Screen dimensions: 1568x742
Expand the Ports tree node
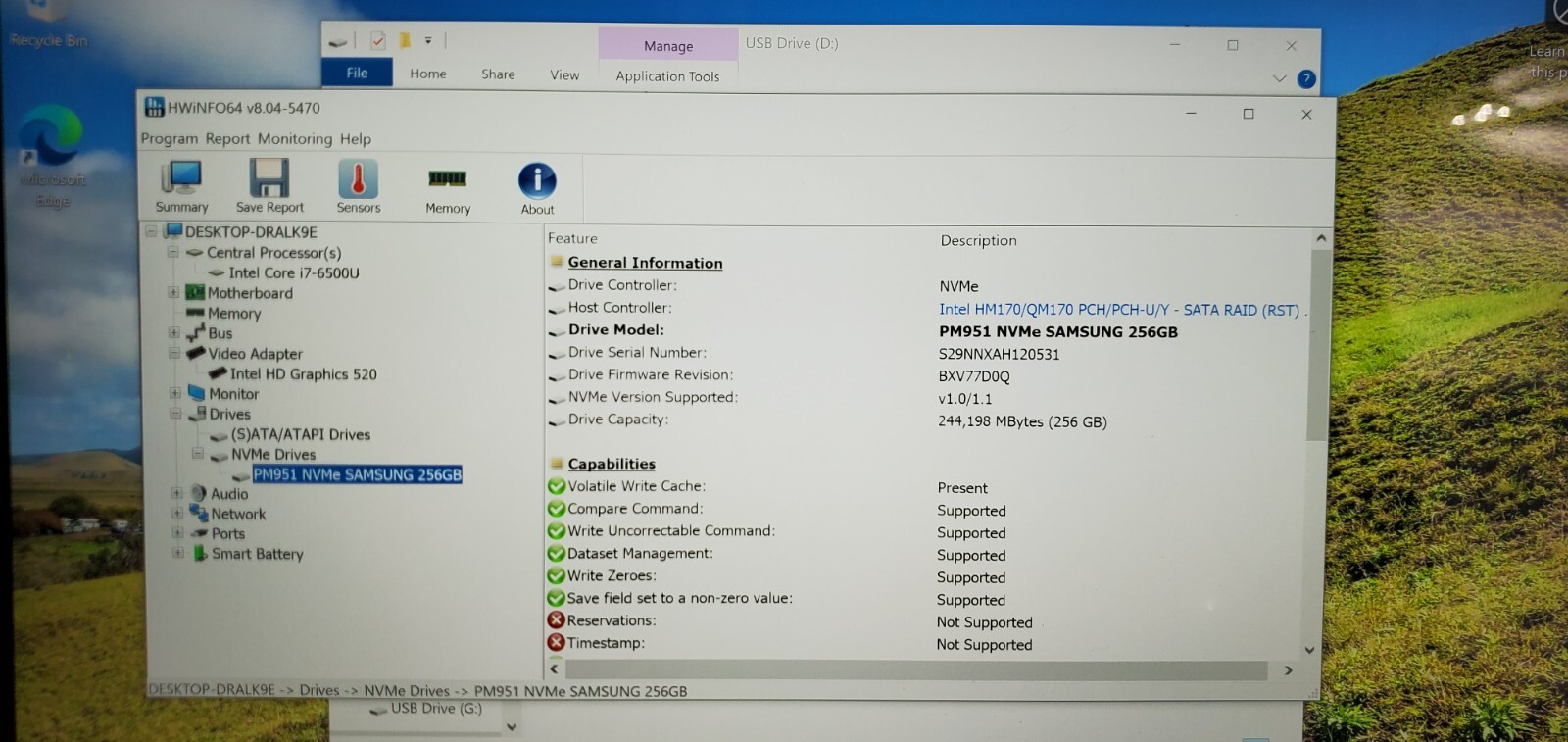177,533
